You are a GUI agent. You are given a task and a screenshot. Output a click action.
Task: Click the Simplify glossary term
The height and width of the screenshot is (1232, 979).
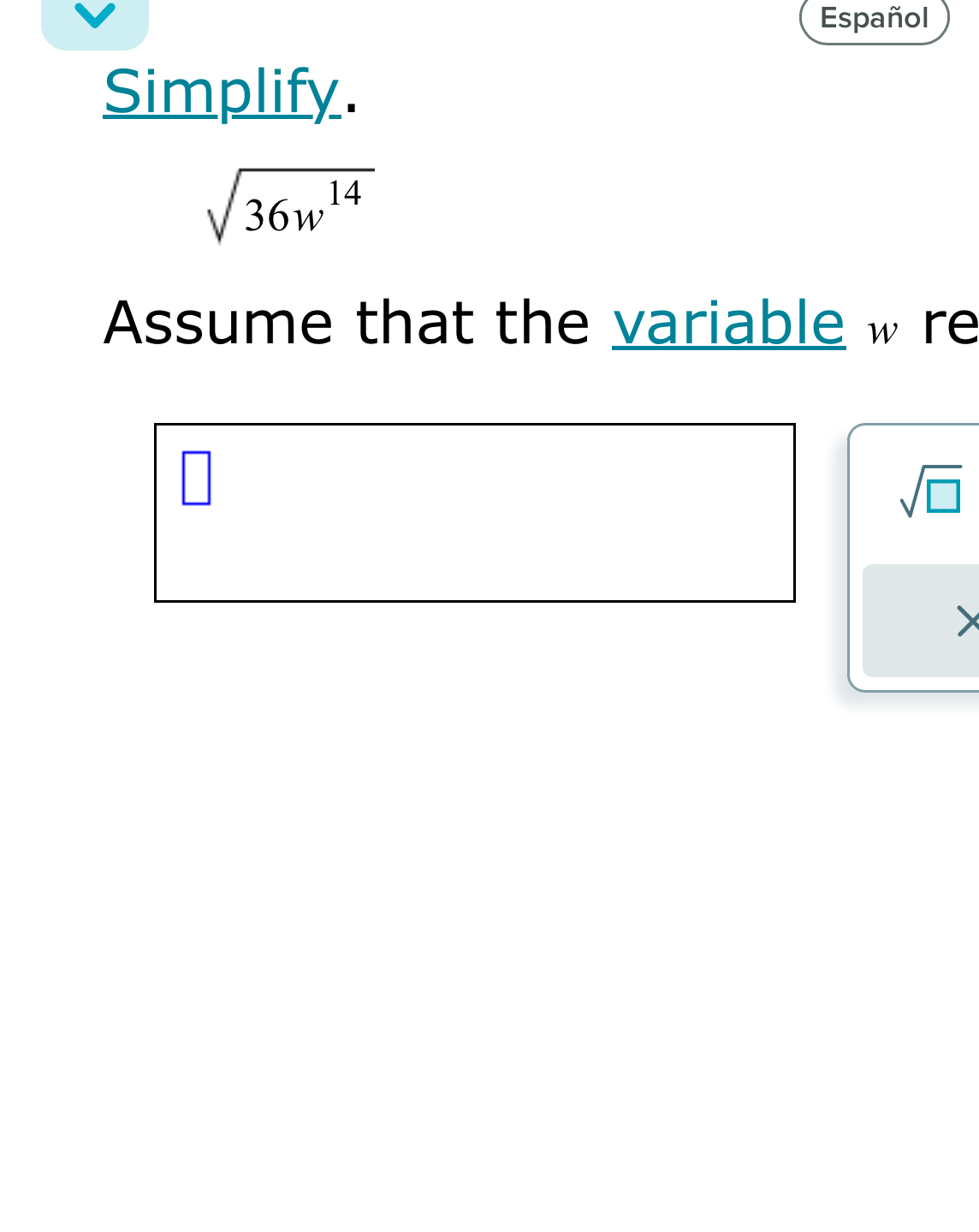[x=219, y=91]
